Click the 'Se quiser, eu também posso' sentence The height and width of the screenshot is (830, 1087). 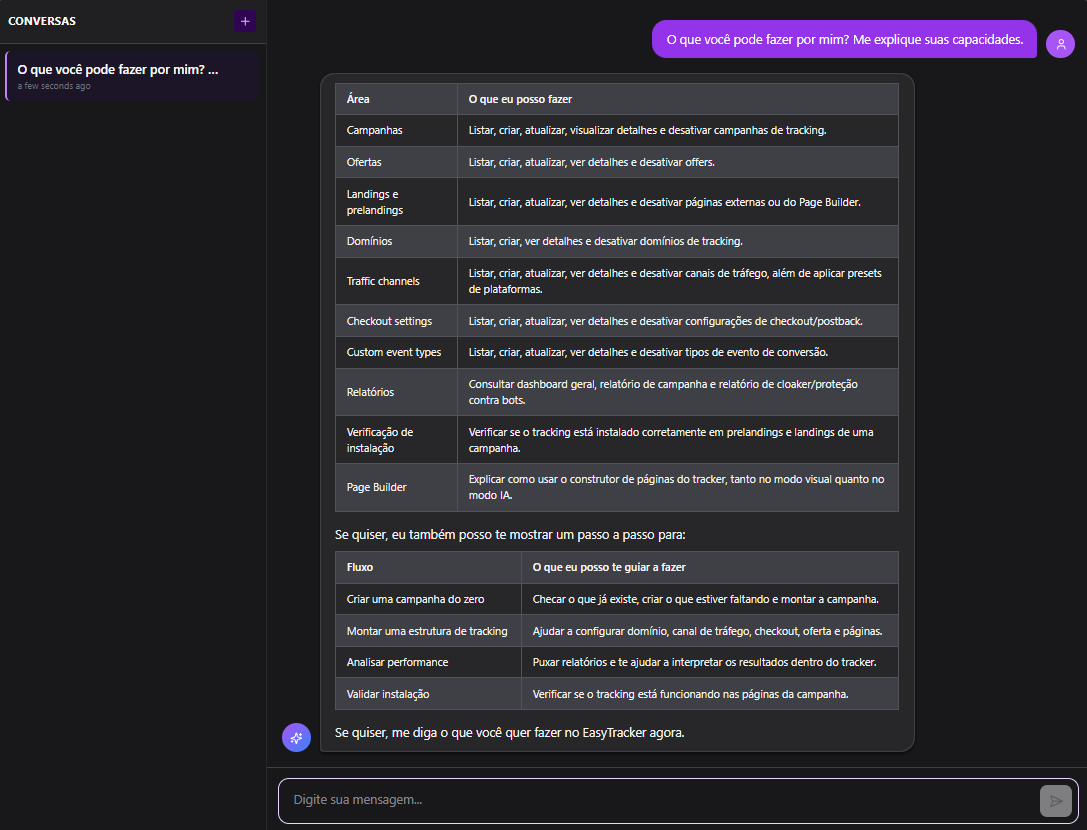[510, 535]
